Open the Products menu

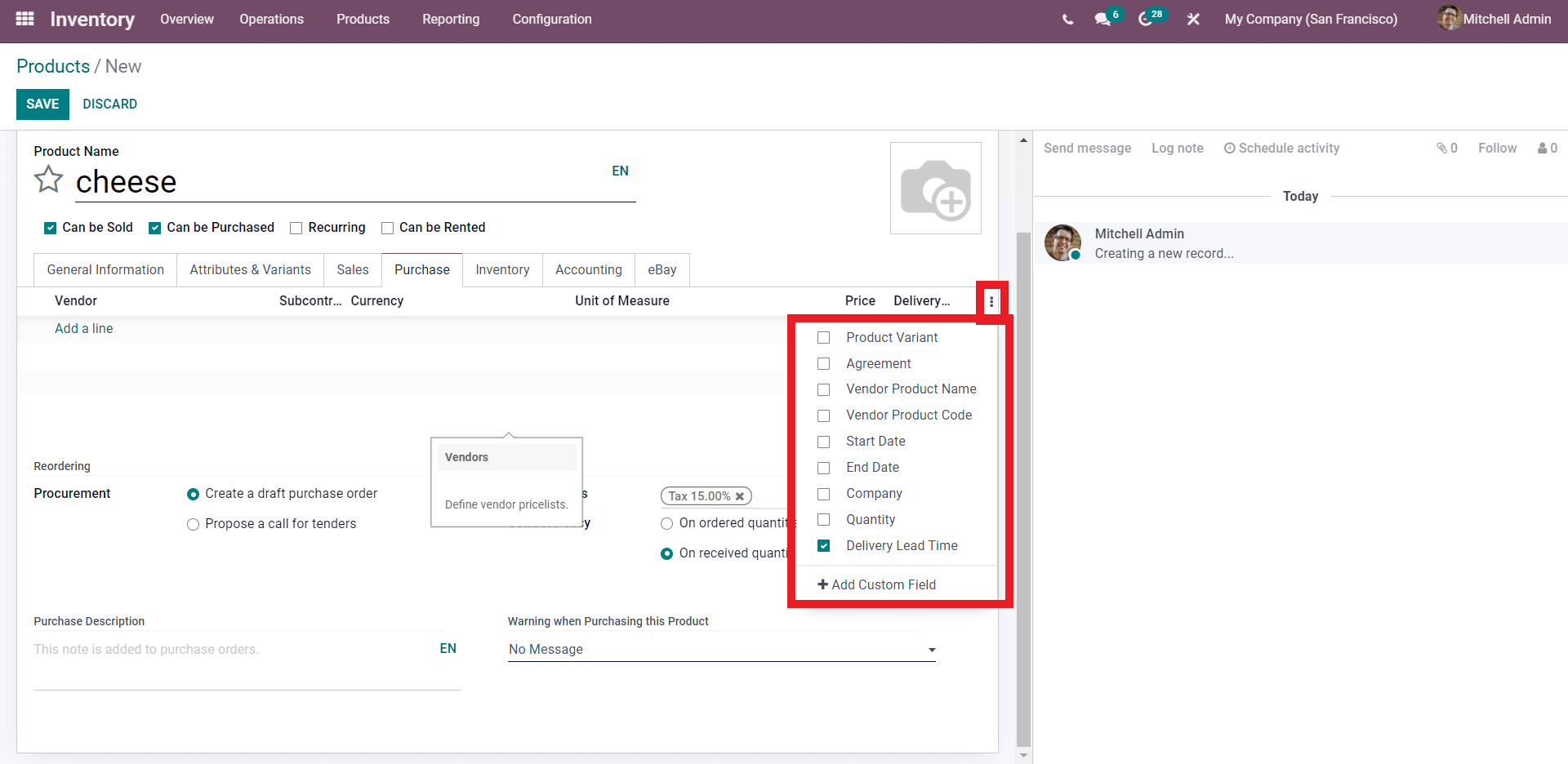(363, 19)
